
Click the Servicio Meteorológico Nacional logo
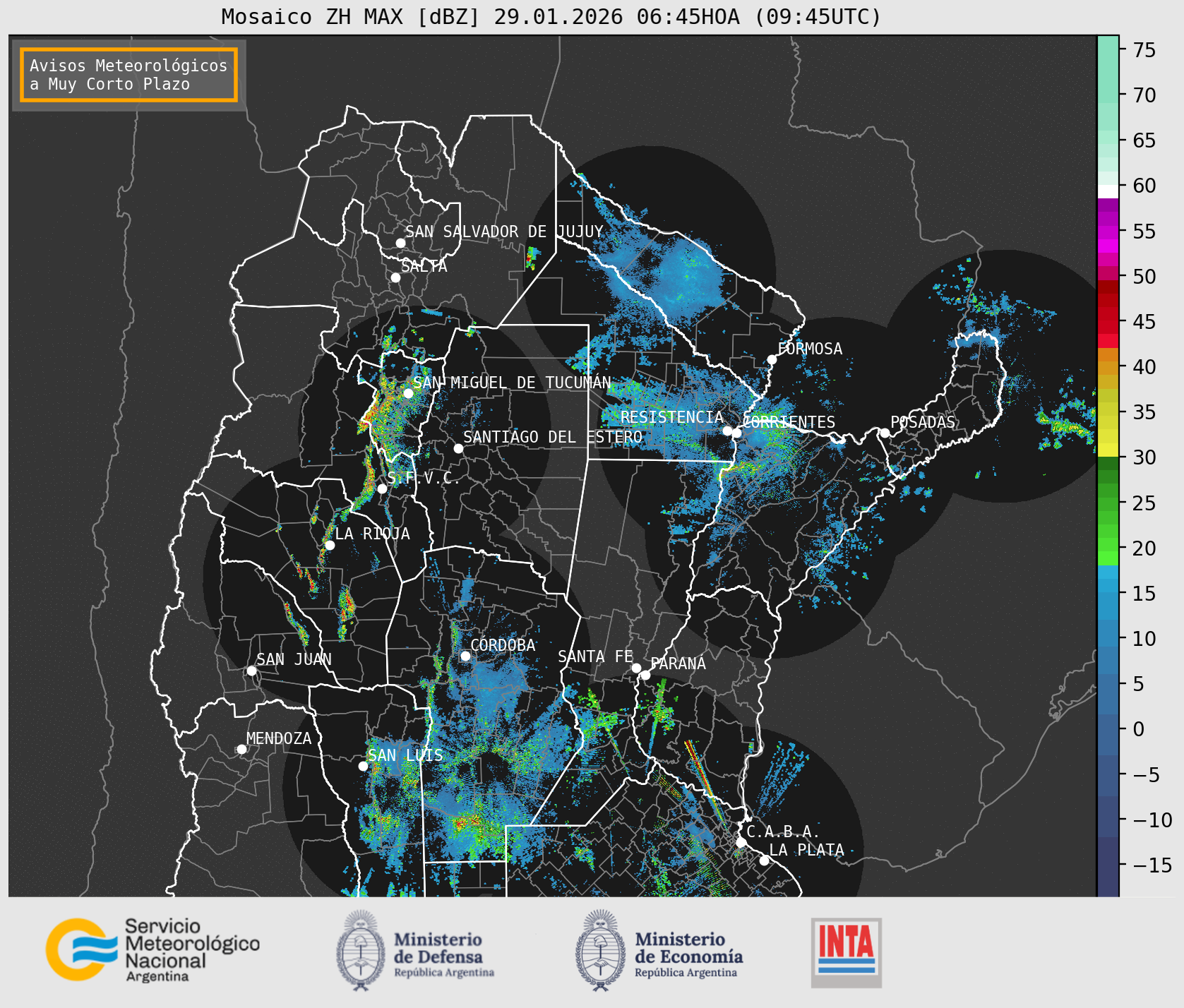point(153,949)
